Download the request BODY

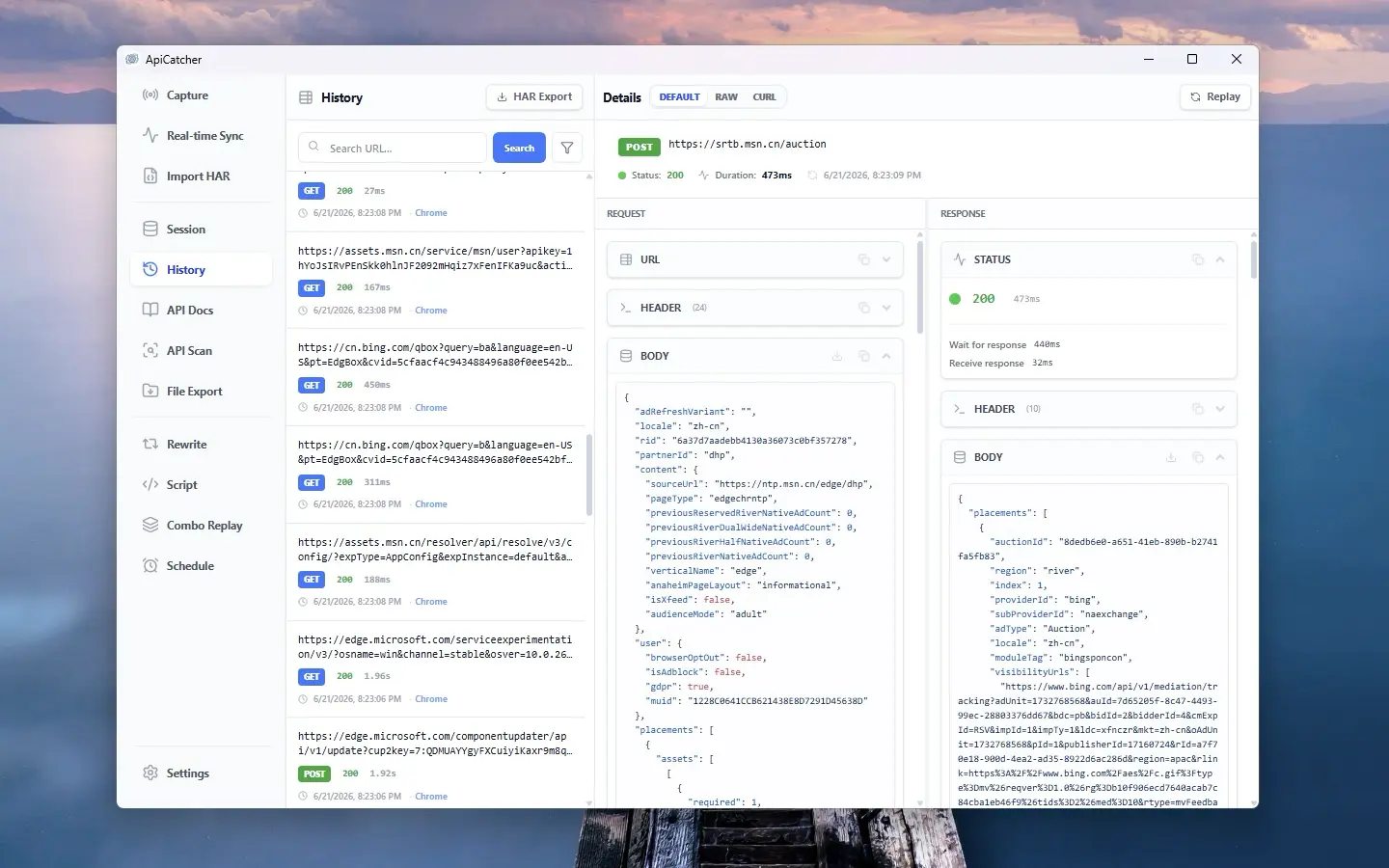tap(837, 356)
